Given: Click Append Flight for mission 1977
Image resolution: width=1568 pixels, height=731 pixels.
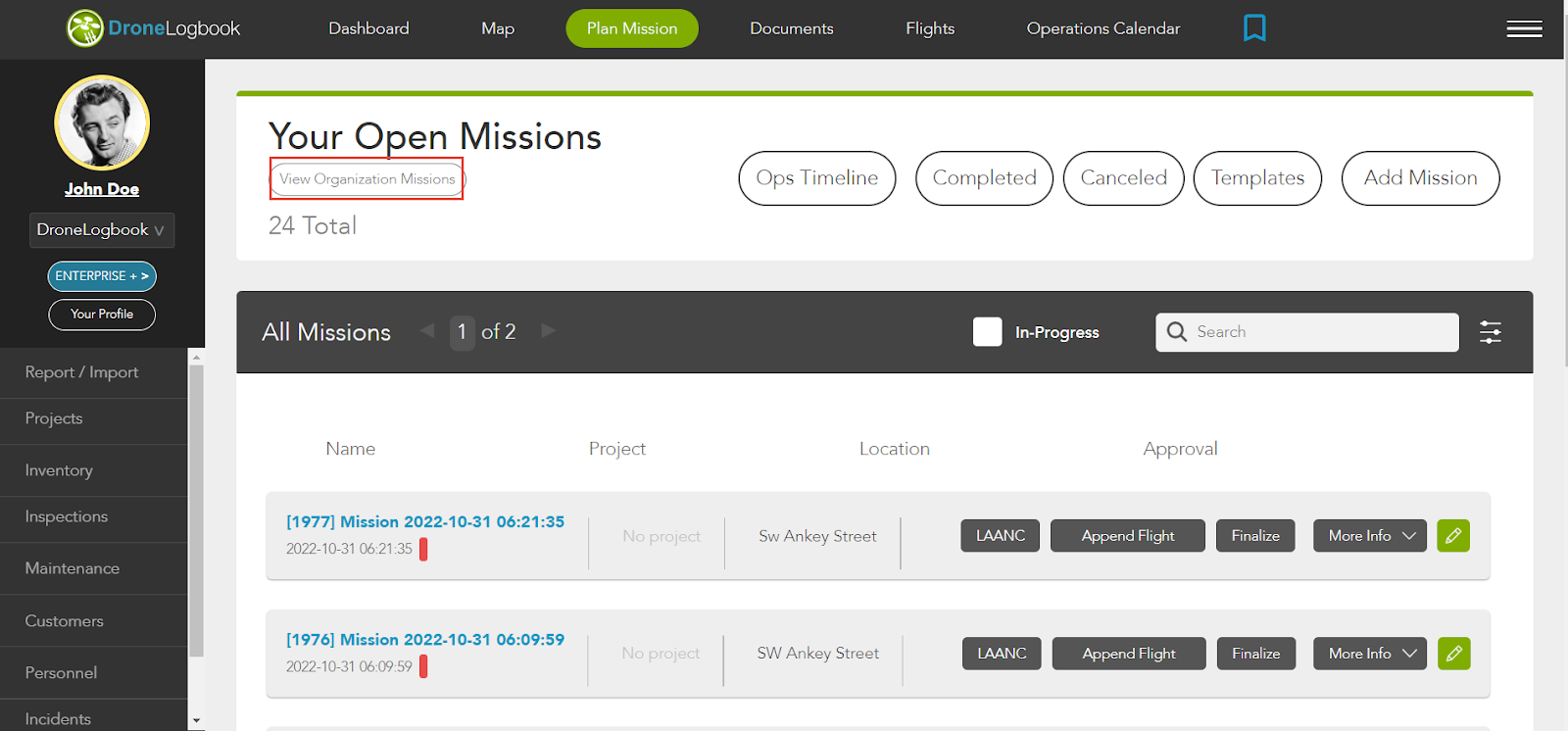Looking at the screenshot, I should point(1128,536).
